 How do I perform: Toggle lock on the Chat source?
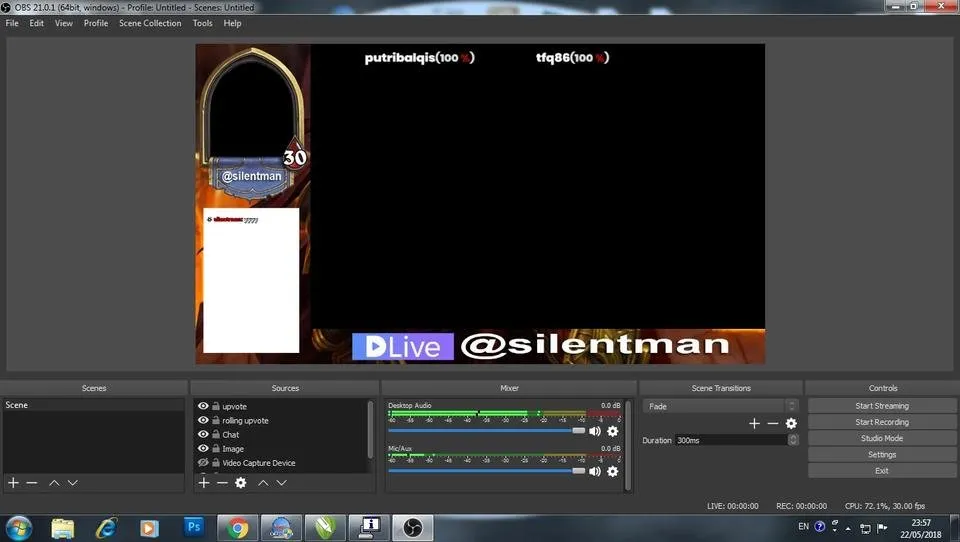[216, 434]
